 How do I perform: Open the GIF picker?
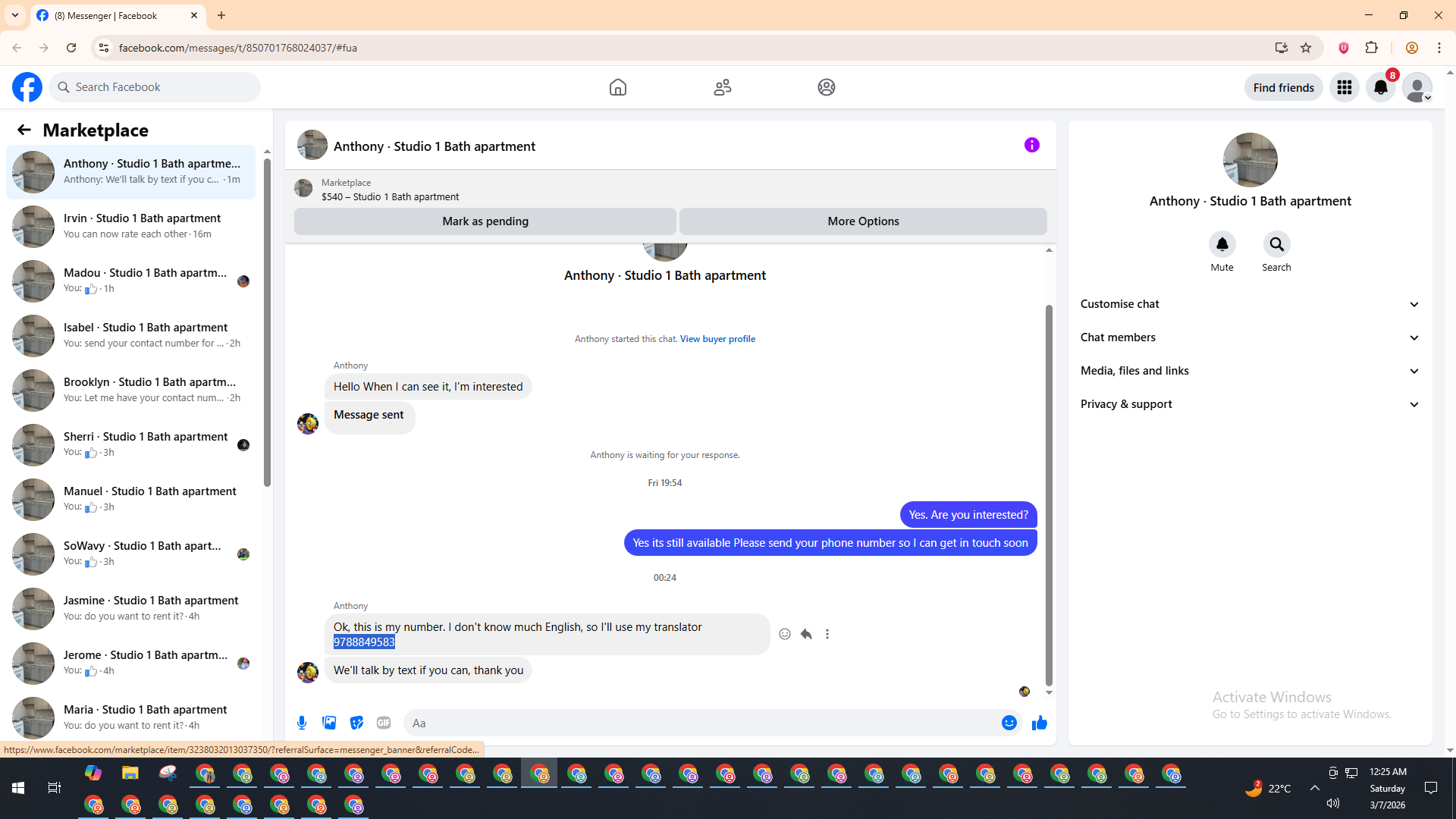point(384,723)
